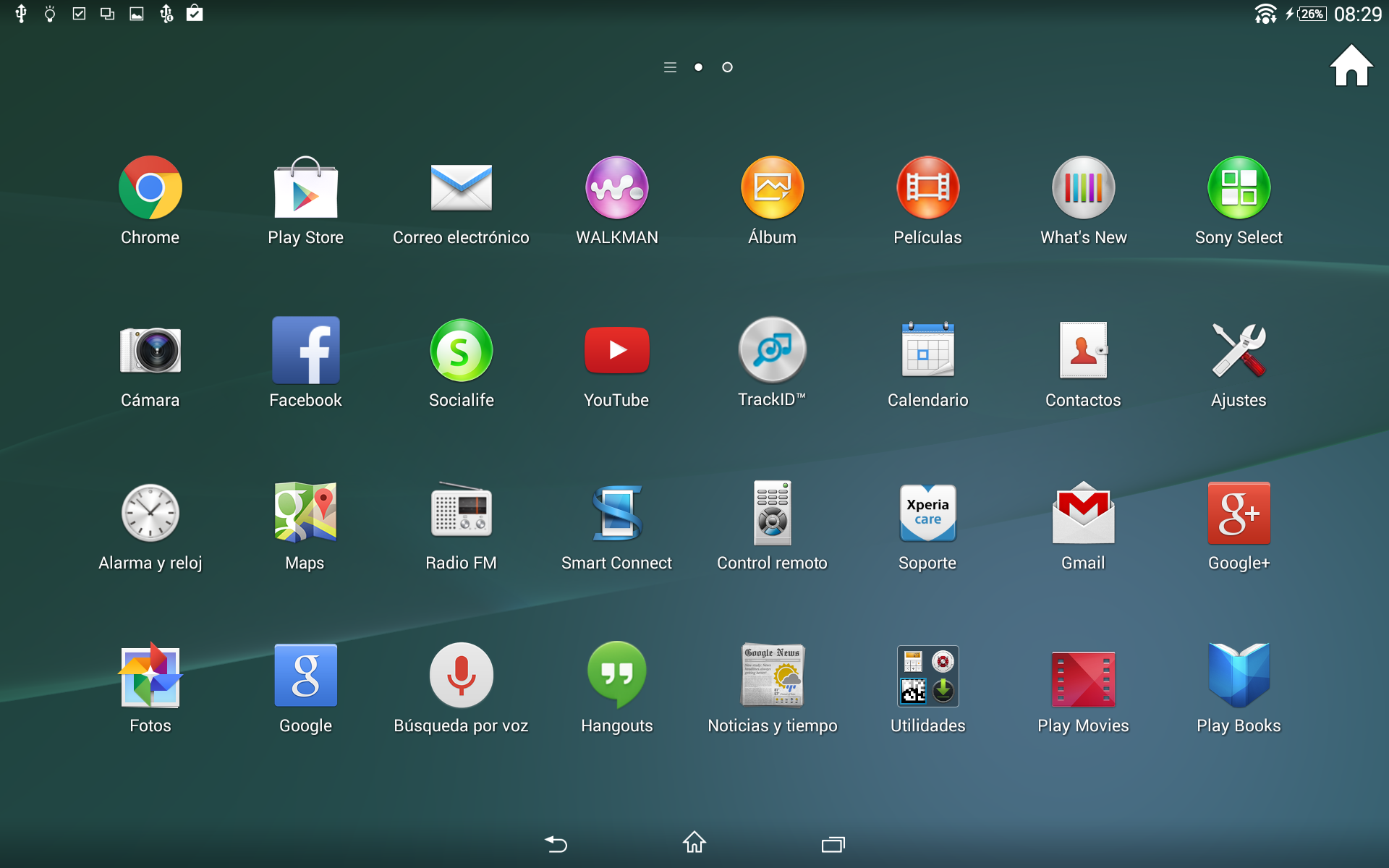The width and height of the screenshot is (1389, 868).
Task: Open the recent apps button
Action: pyautogui.click(x=833, y=844)
